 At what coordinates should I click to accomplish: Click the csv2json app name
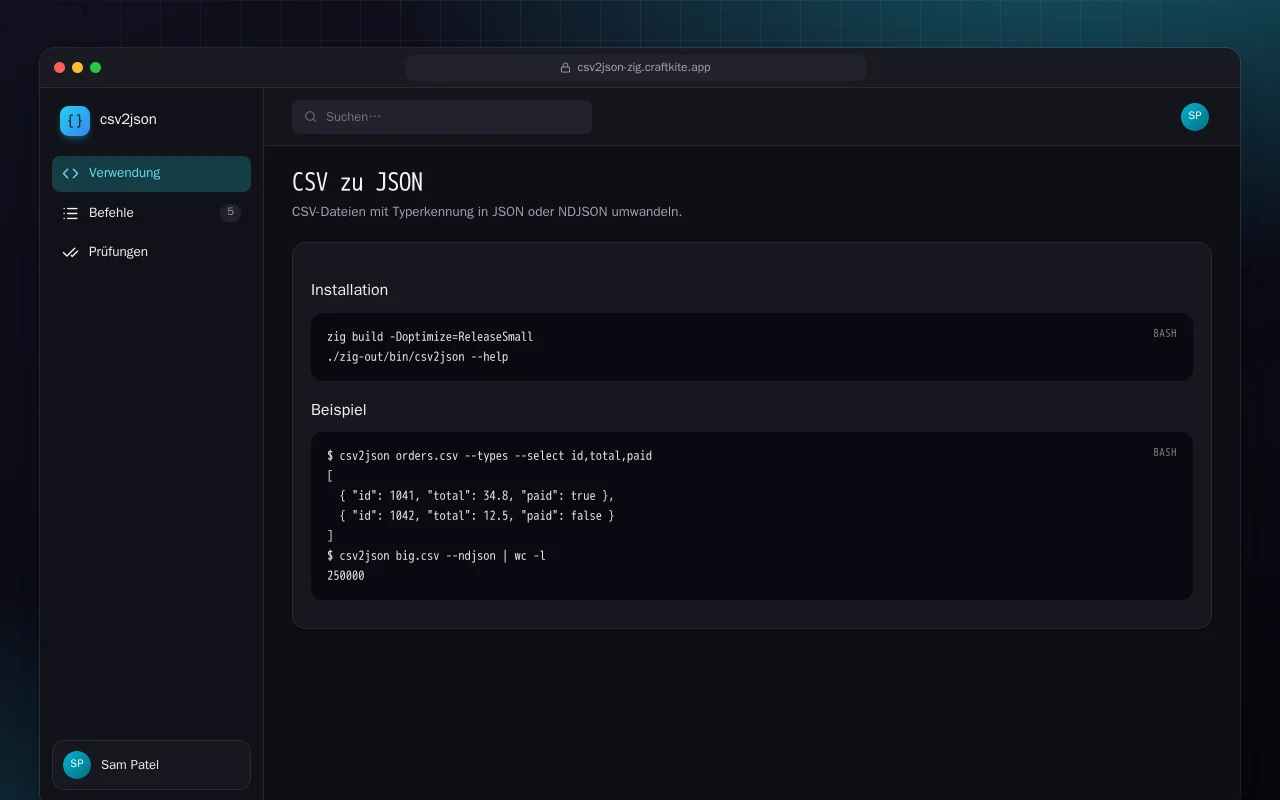tap(128, 119)
